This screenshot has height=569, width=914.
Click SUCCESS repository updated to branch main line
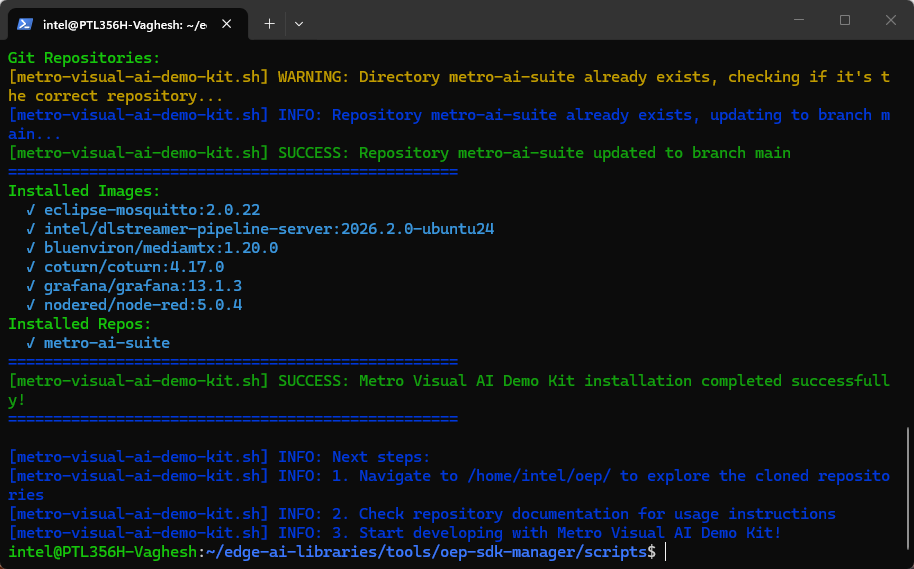tap(400, 153)
